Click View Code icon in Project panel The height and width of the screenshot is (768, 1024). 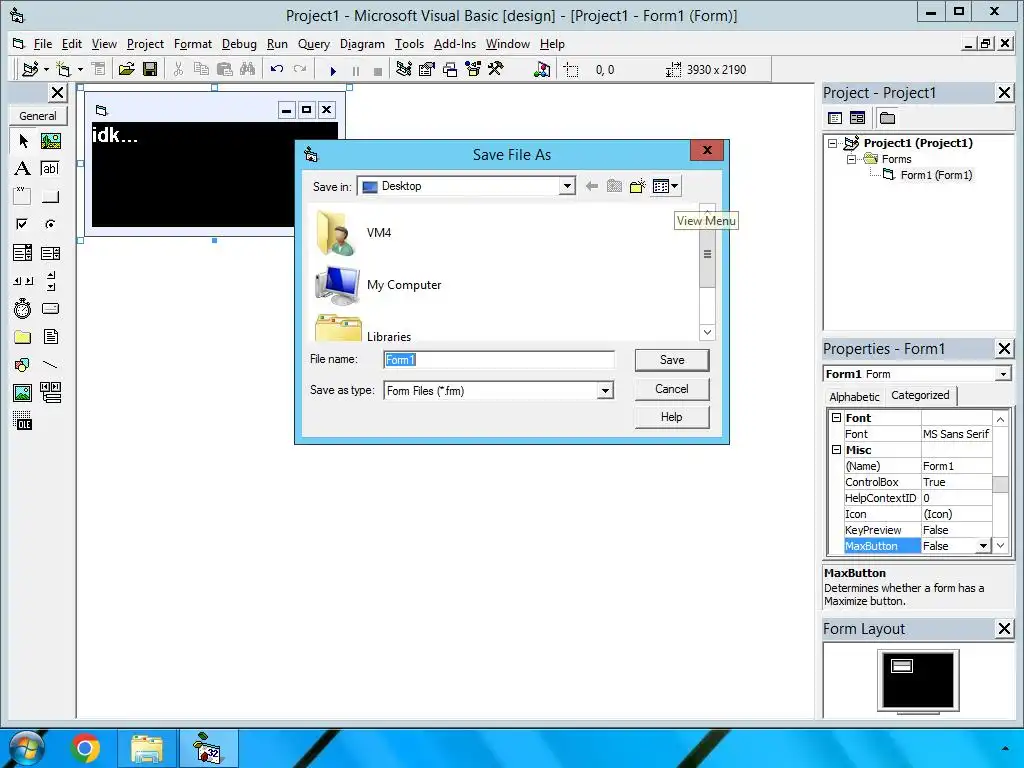click(835, 118)
